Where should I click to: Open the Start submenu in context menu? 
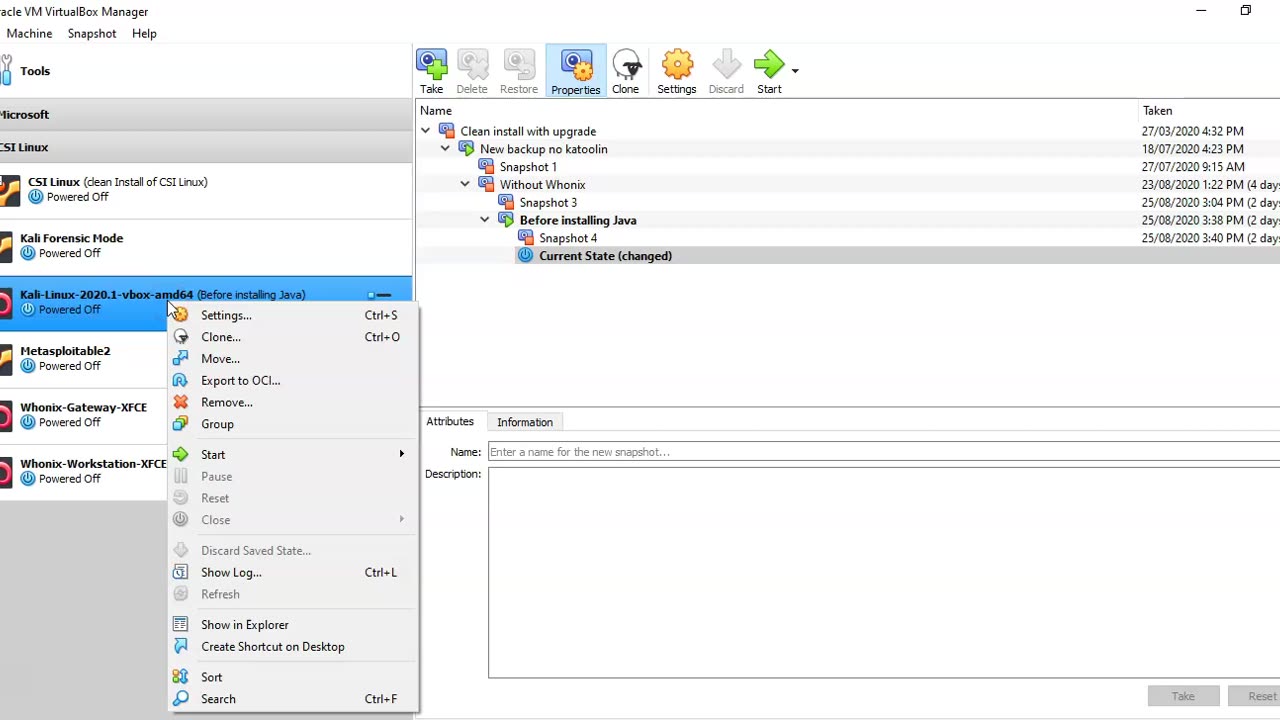pyautogui.click(x=292, y=455)
